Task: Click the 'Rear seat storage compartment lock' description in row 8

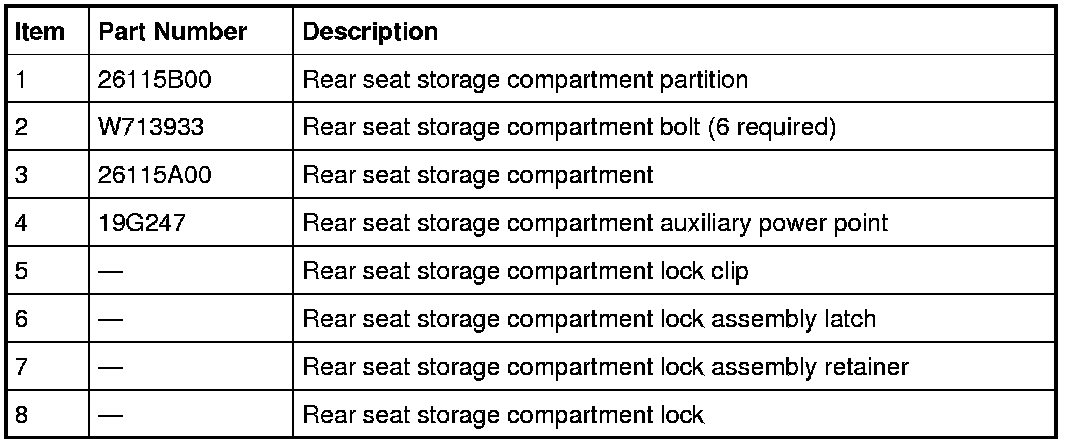Action: 503,415
